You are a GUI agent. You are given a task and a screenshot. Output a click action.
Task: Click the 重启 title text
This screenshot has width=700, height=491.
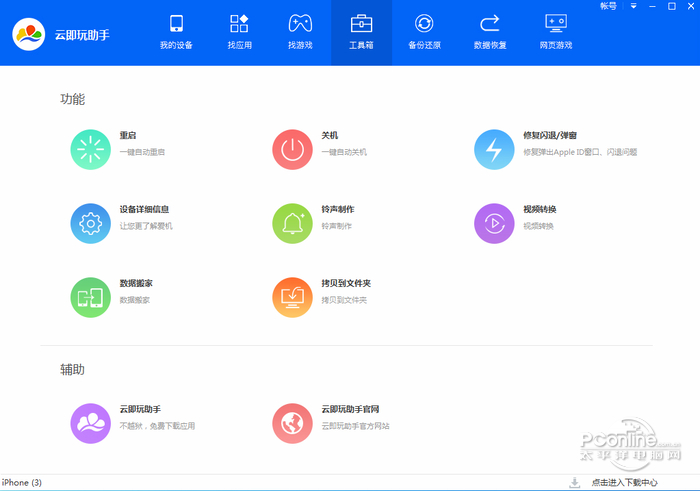pos(128,135)
